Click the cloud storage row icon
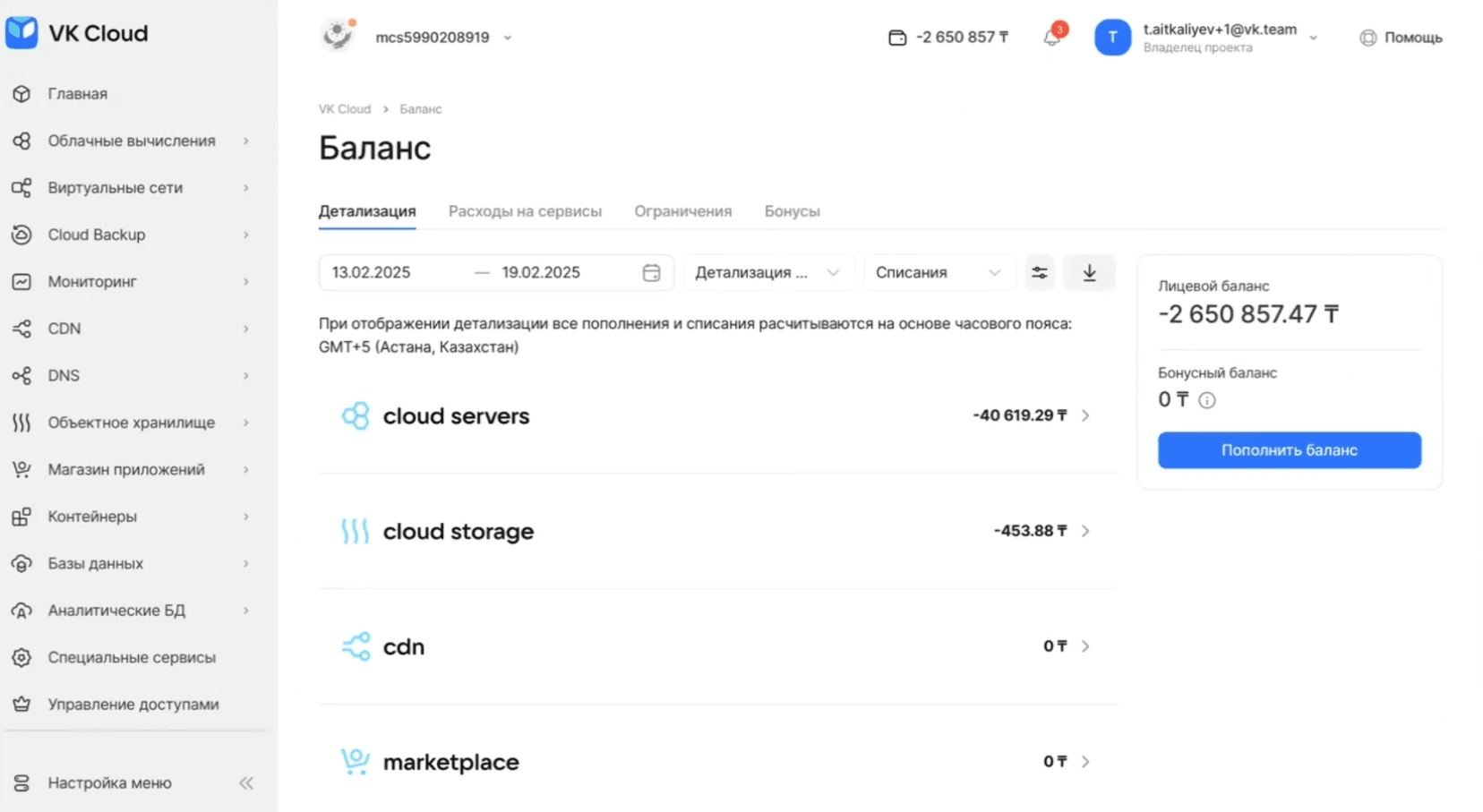This screenshot has height=812, width=1483. click(x=356, y=532)
